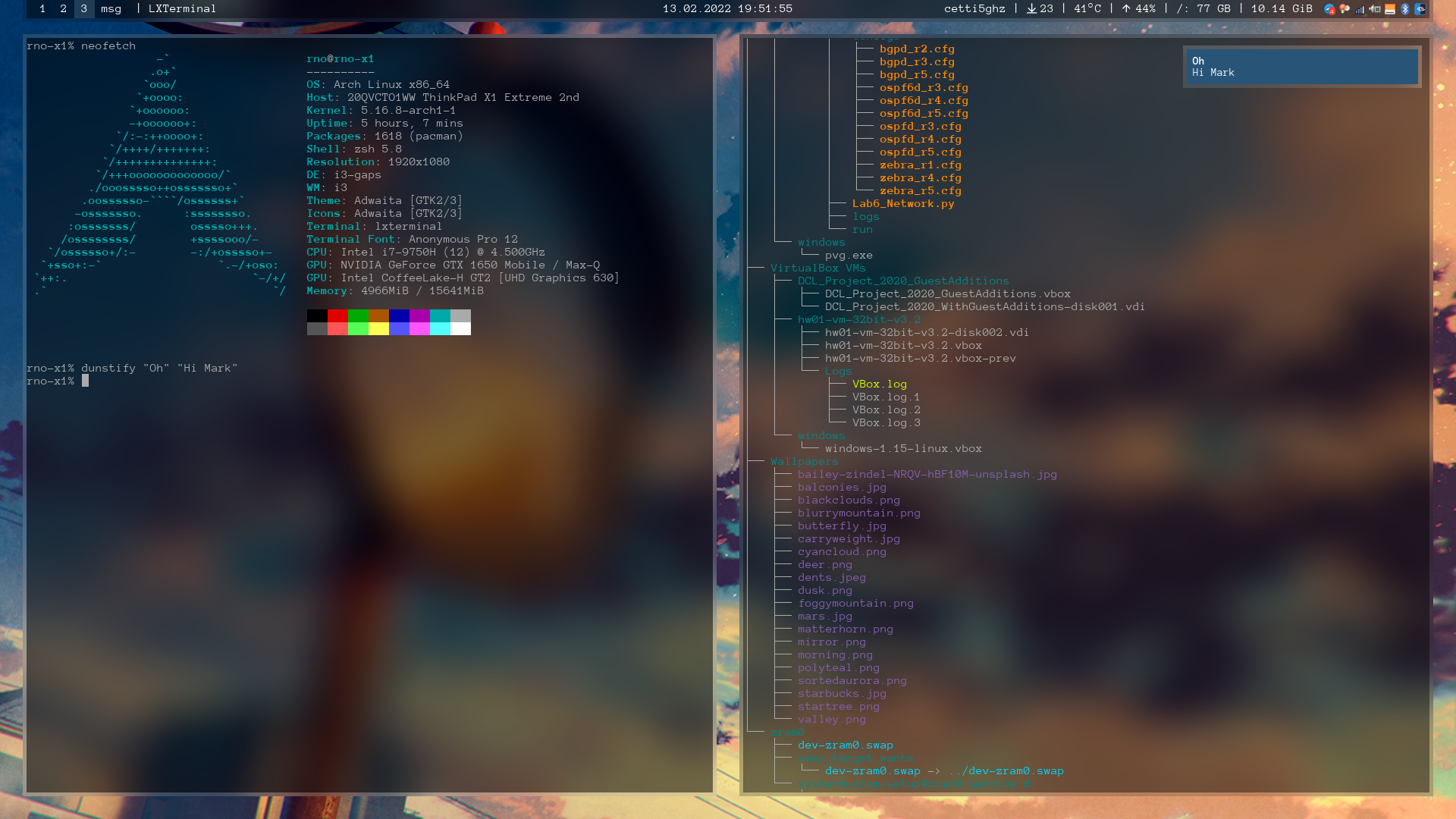This screenshot has width=1456, height=819.
Task: Click the muted volume tray icon
Action: pos(1375,9)
